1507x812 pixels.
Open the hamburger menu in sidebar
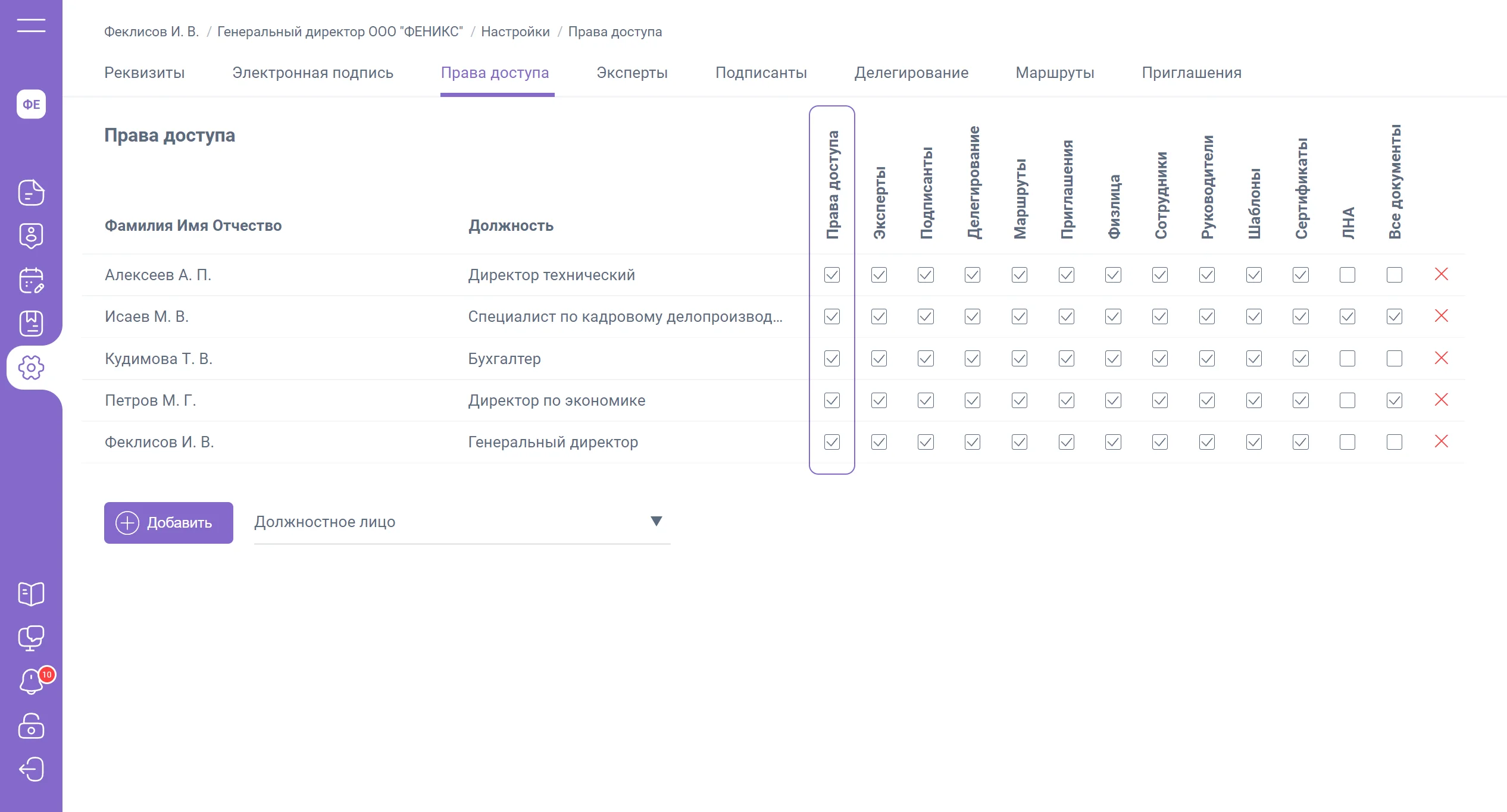(31, 25)
